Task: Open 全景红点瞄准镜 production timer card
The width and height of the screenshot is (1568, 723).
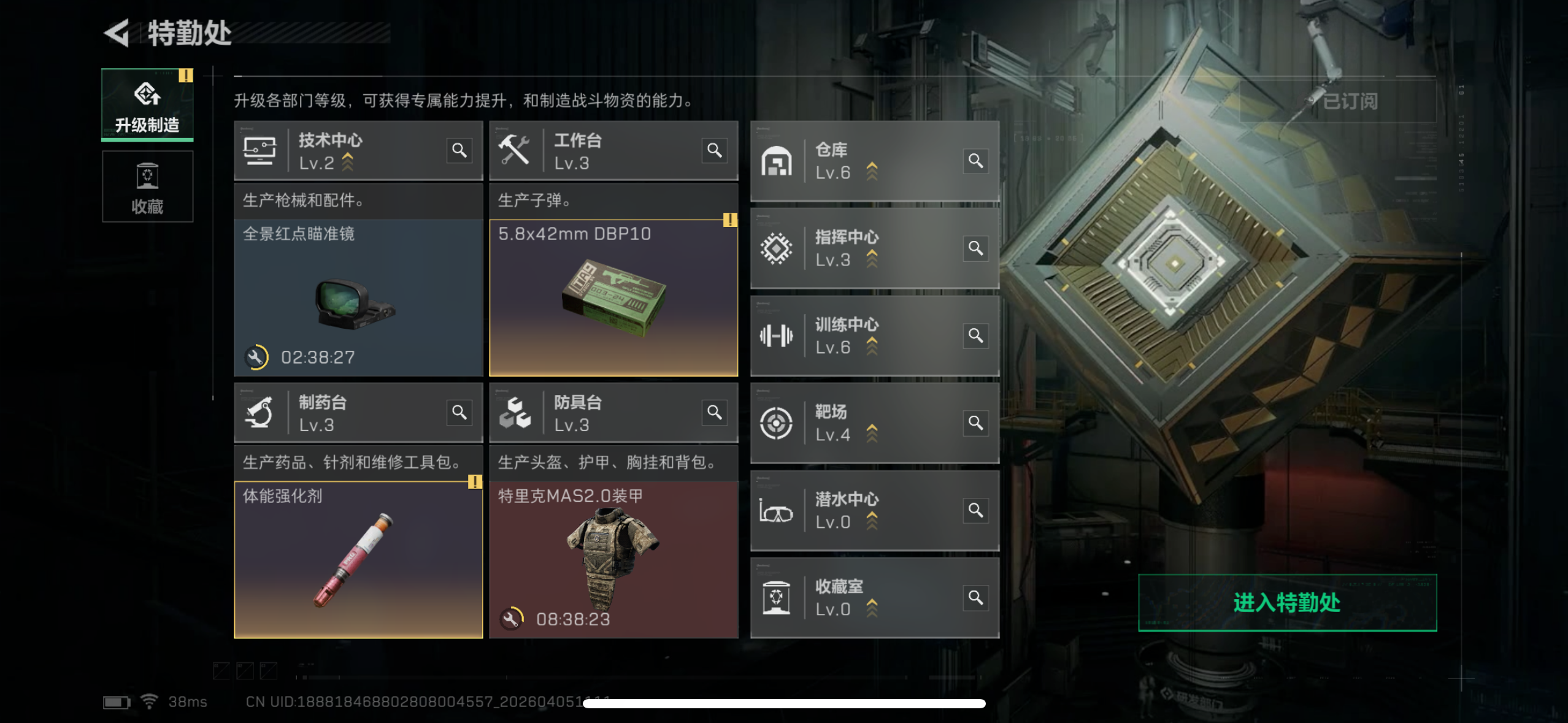Action: tap(358, 298)
